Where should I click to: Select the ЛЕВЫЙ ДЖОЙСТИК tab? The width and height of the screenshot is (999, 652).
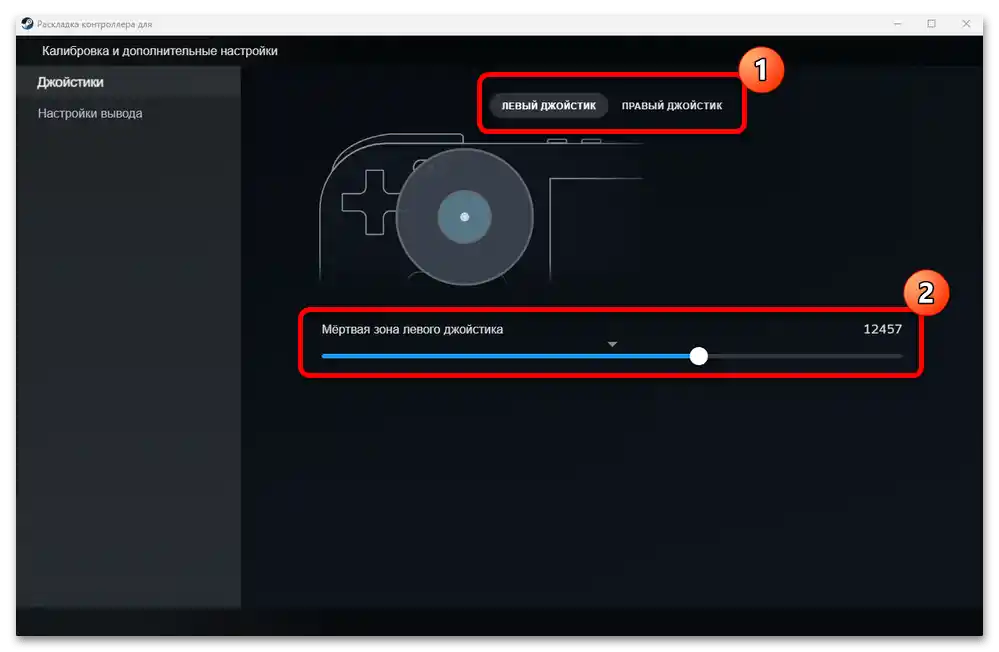point(548,104)
